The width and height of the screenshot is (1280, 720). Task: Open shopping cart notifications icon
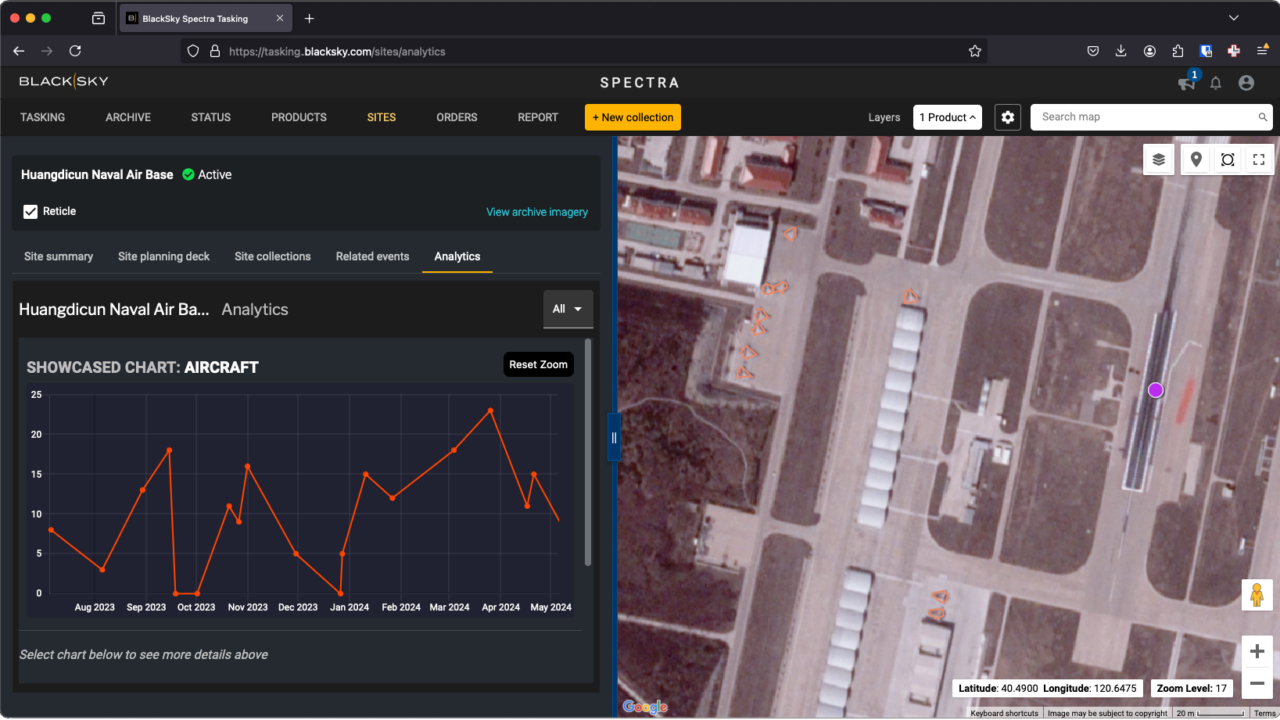[x=1186, y=83]
